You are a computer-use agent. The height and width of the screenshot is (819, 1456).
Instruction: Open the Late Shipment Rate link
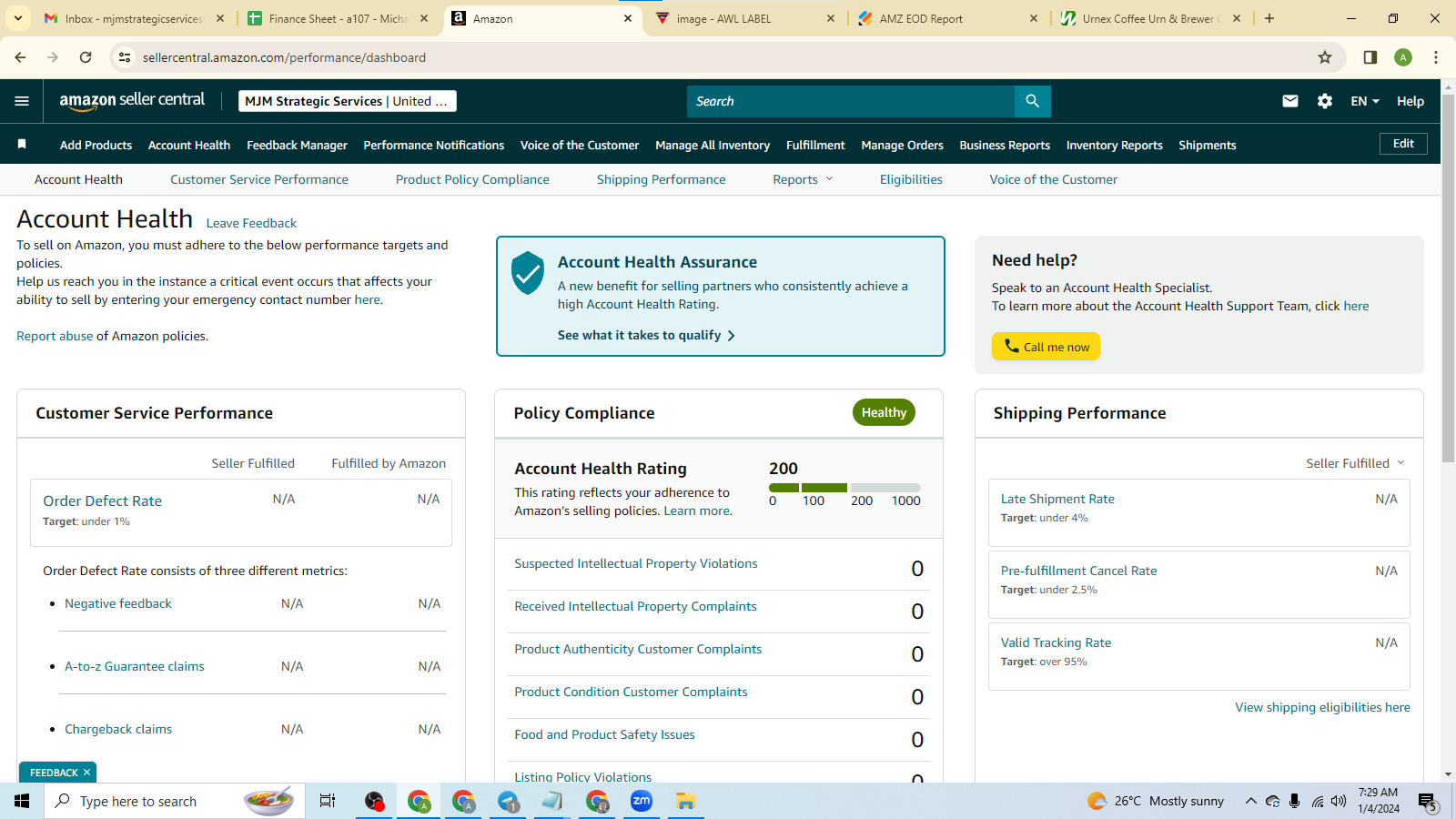point(1057,499)
